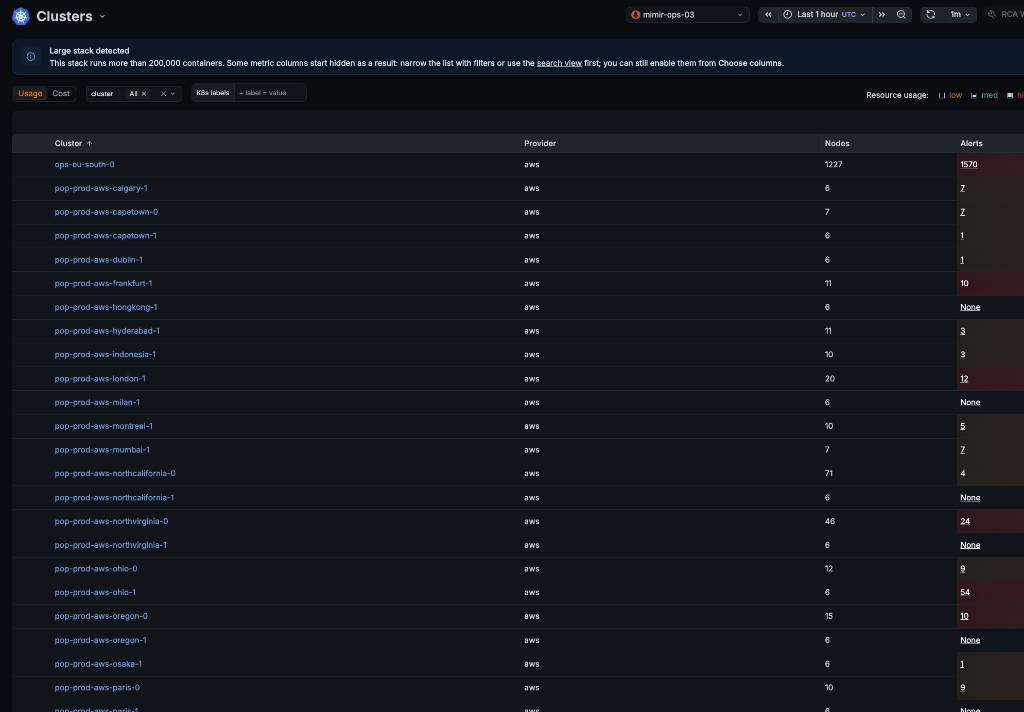The width and height of the screenshot is (1024, 712).
Task: Open cluster pop-prod-aws-capetown-1
Action: pos(106,236)
